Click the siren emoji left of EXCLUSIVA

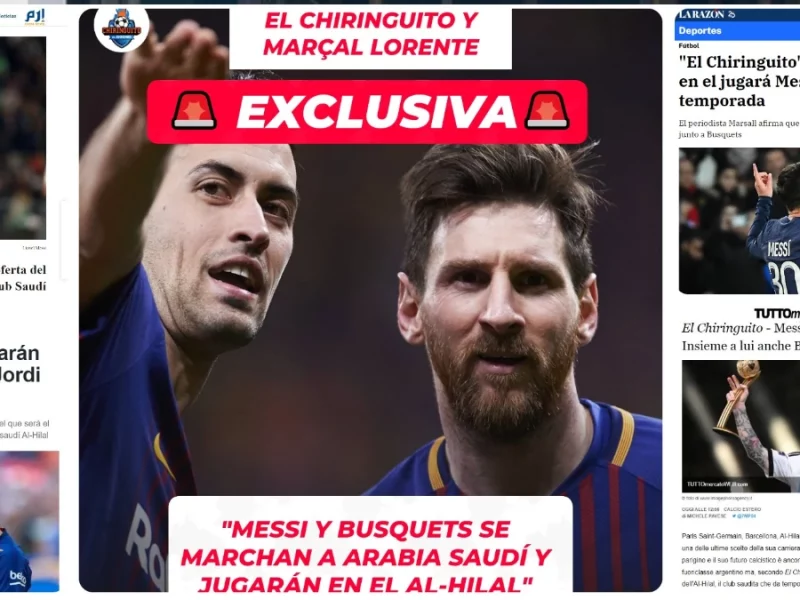coord(194,111)
